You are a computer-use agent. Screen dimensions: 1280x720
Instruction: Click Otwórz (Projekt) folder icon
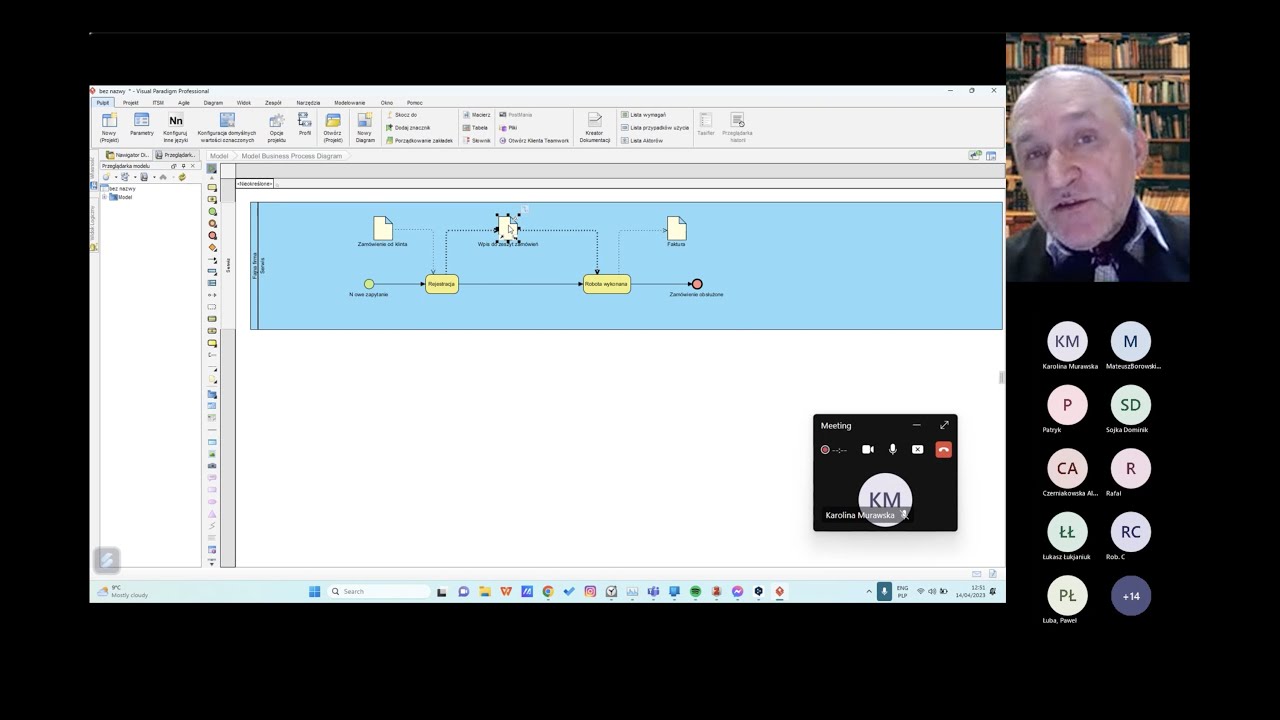coord(333,127)
